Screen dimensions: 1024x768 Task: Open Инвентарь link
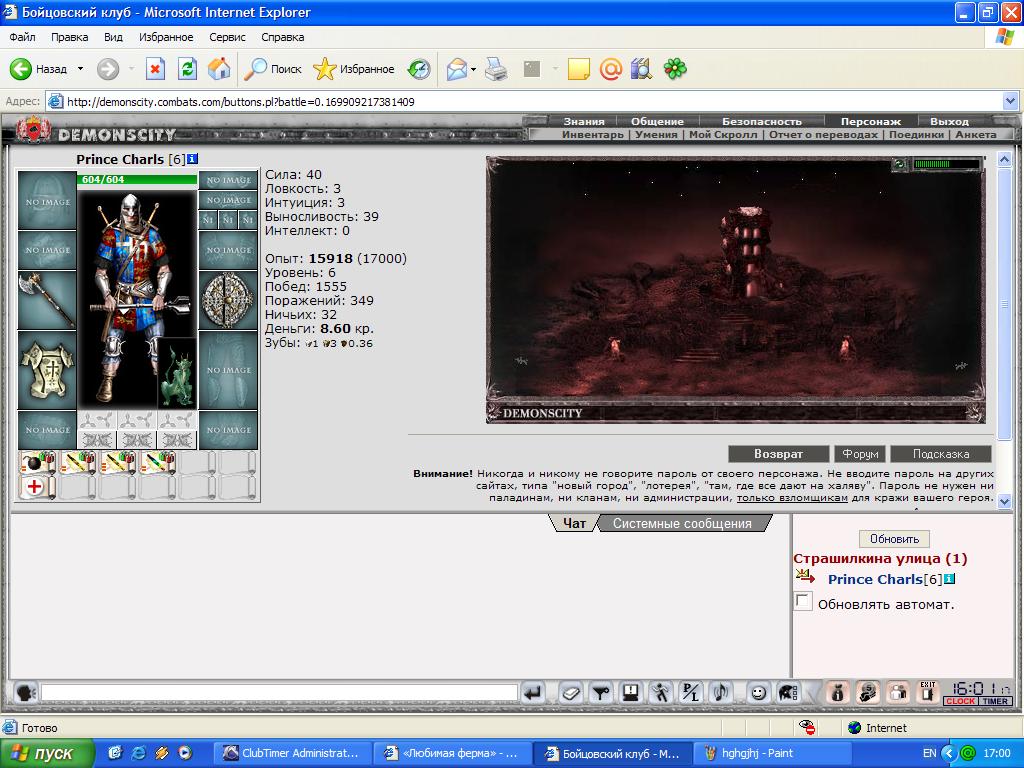click(x=592, y=135)
